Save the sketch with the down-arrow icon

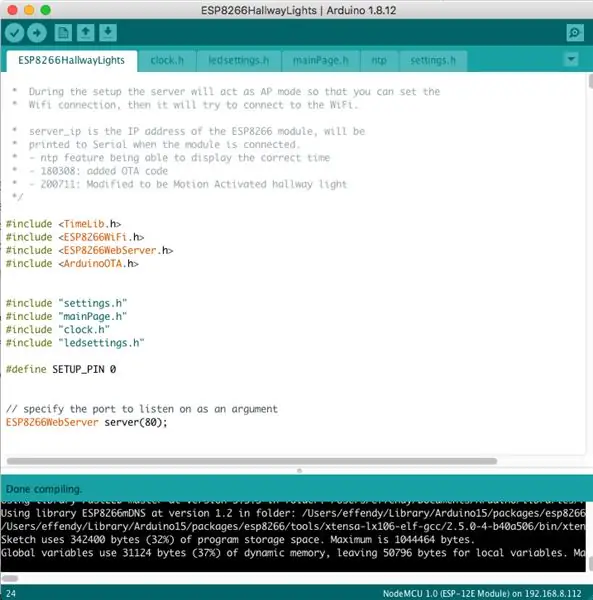(x=108, y=33)
